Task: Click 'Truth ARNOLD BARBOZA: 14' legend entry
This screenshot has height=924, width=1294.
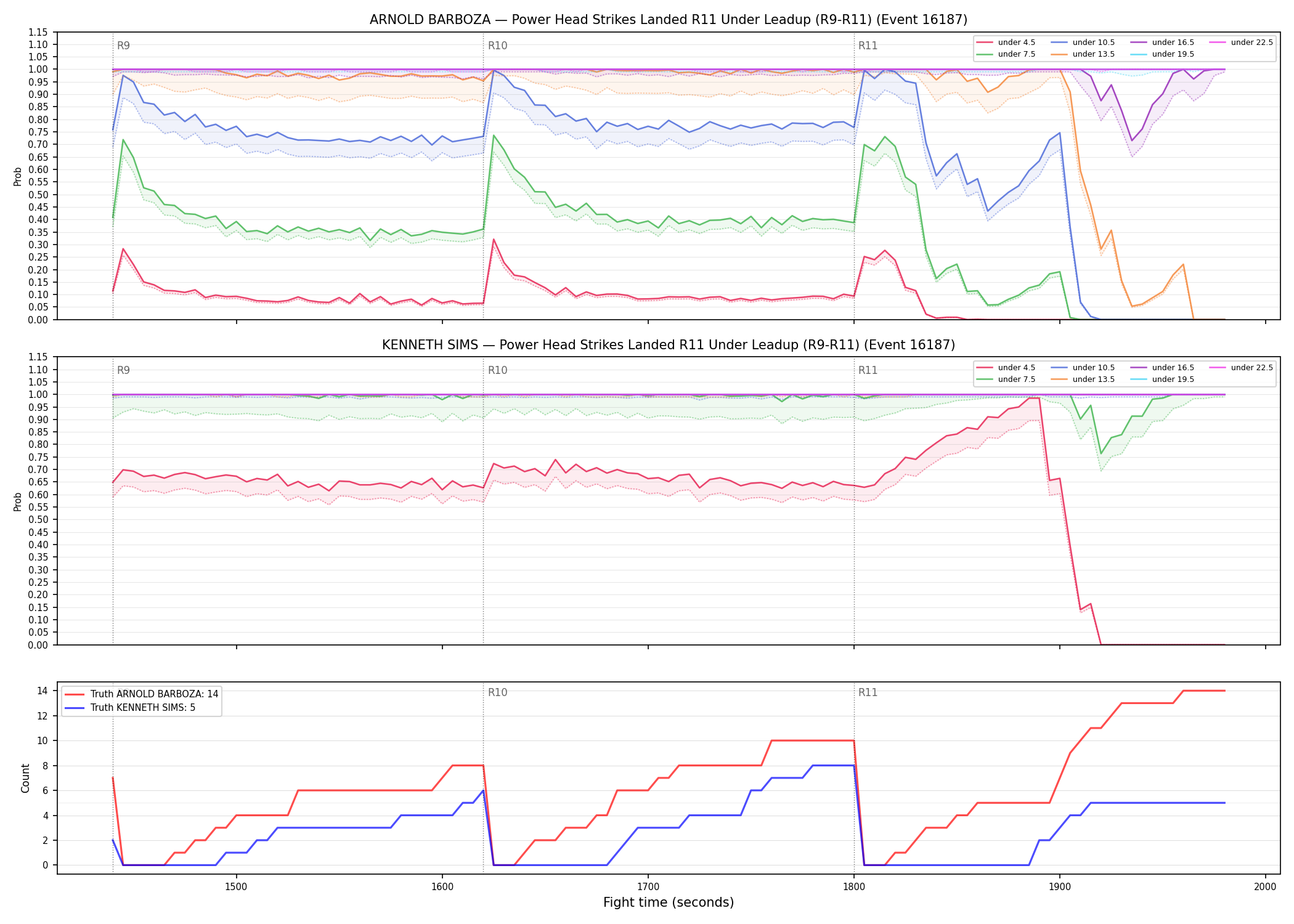Action: (141, 694)
